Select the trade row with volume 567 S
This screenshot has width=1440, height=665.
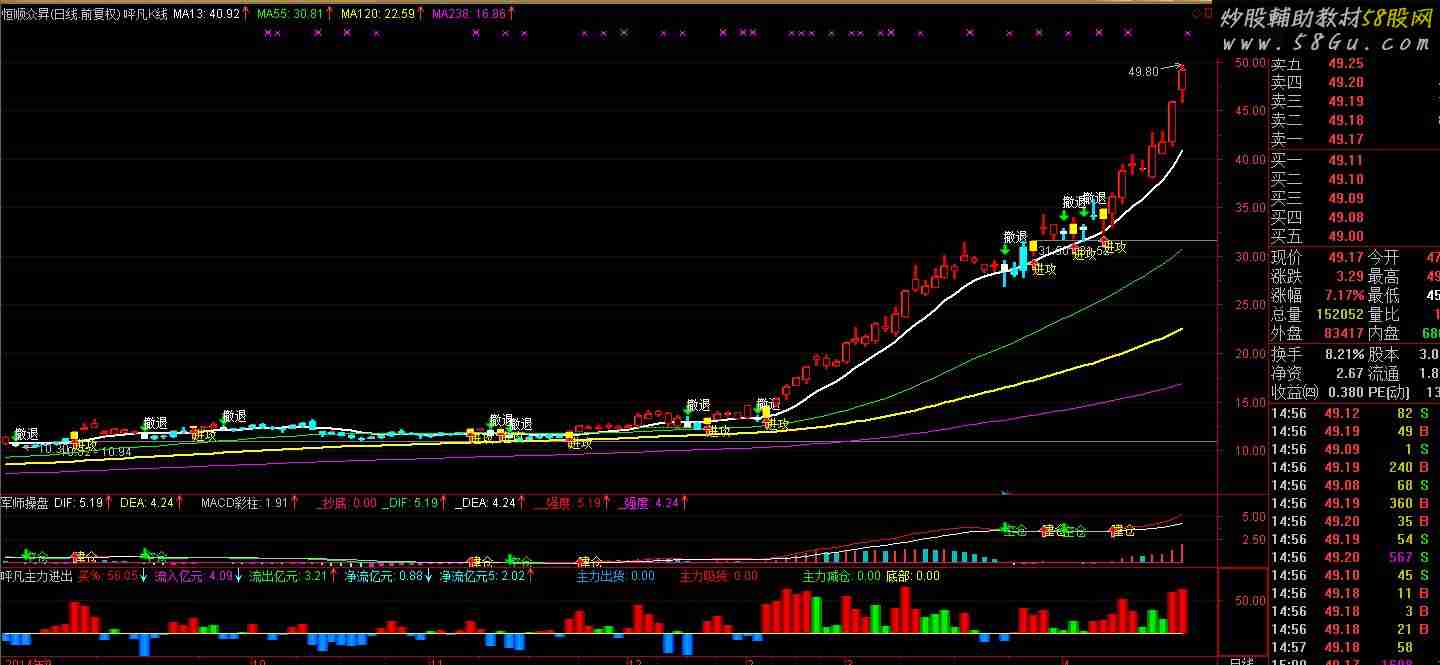1355,557
